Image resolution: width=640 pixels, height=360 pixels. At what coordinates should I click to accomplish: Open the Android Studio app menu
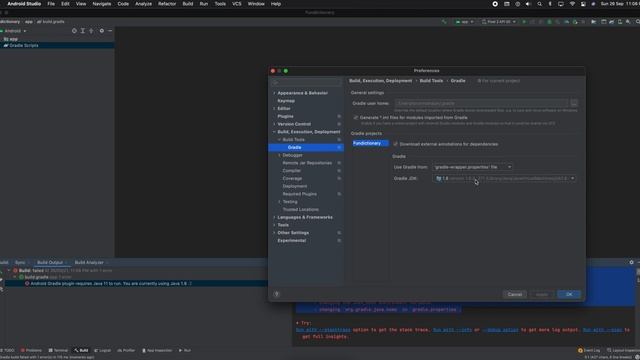24,4
